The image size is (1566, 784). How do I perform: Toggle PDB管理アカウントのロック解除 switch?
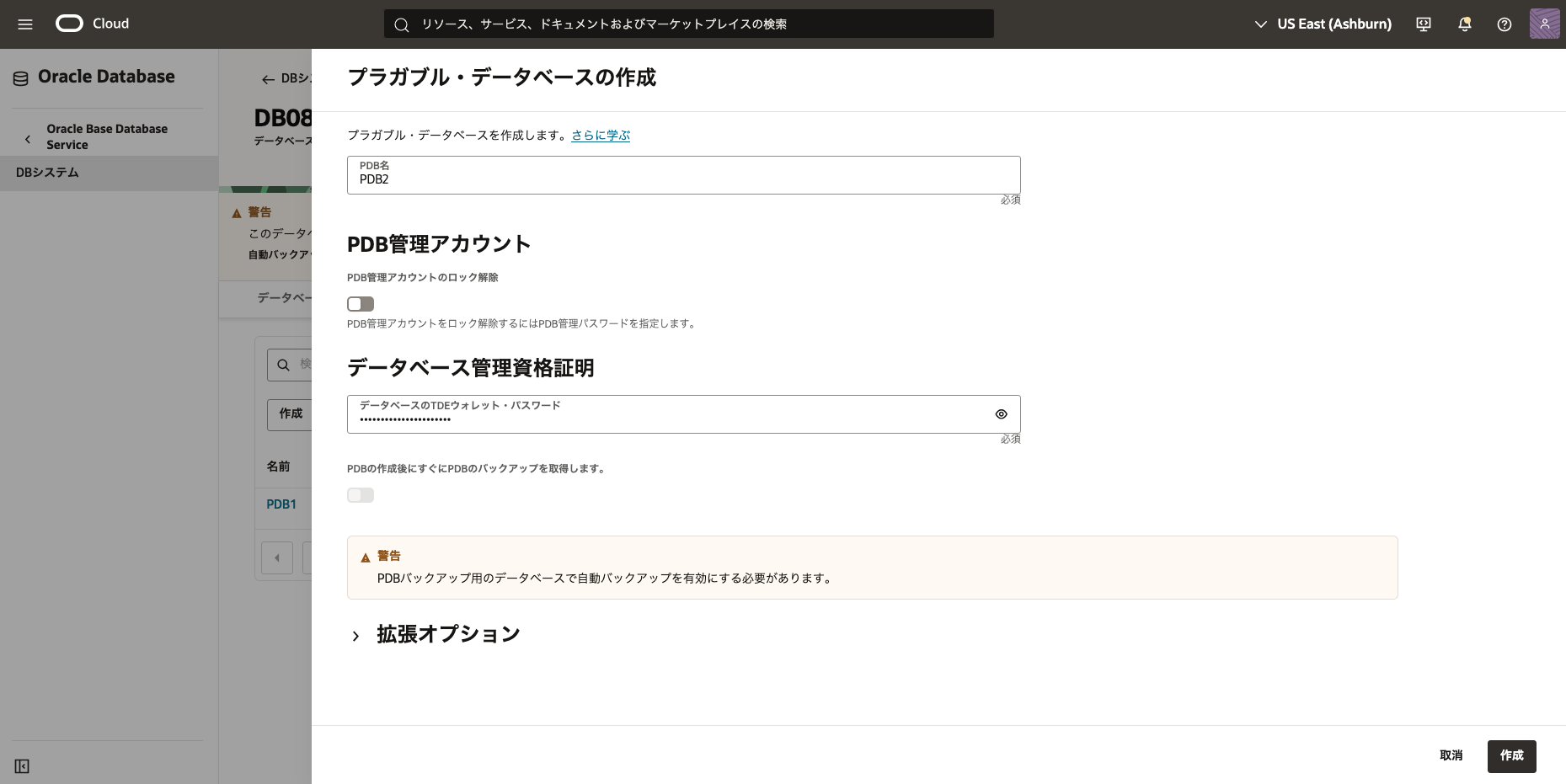point(361,304)
